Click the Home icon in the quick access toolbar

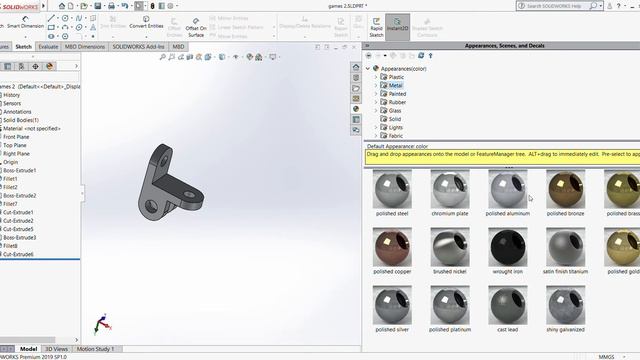tap(62, 6)
